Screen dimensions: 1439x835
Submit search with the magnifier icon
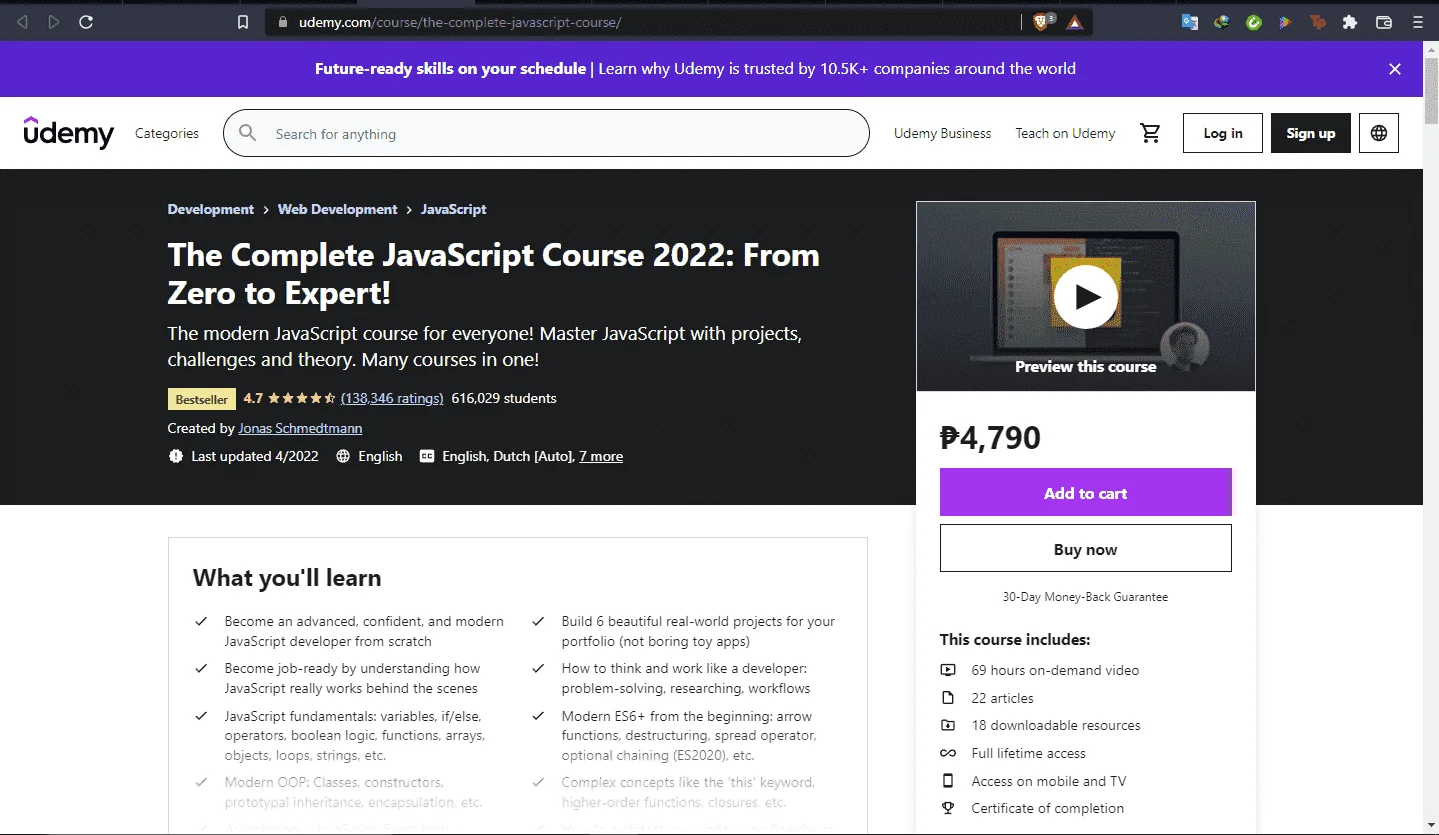coord(248,133)
